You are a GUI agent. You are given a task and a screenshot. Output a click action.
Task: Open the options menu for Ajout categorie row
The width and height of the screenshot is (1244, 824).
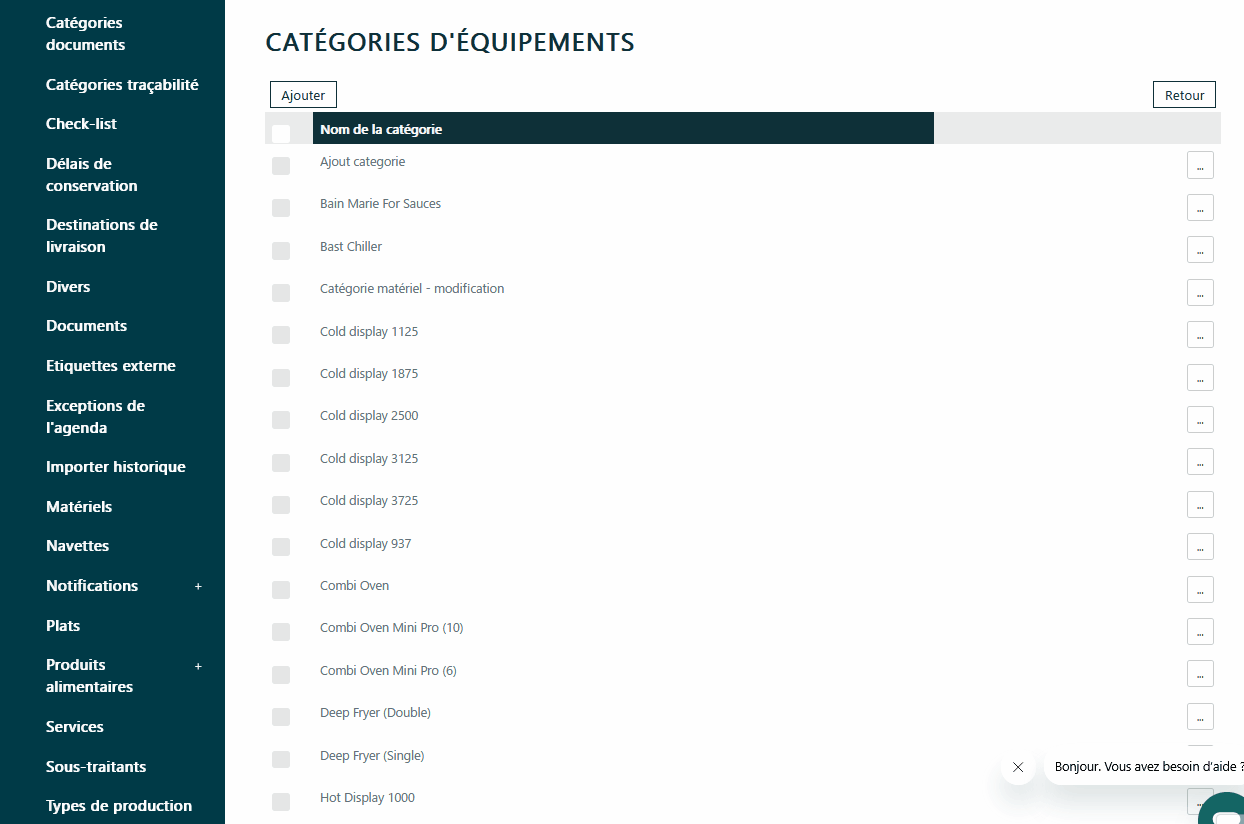pos(1199,165)
